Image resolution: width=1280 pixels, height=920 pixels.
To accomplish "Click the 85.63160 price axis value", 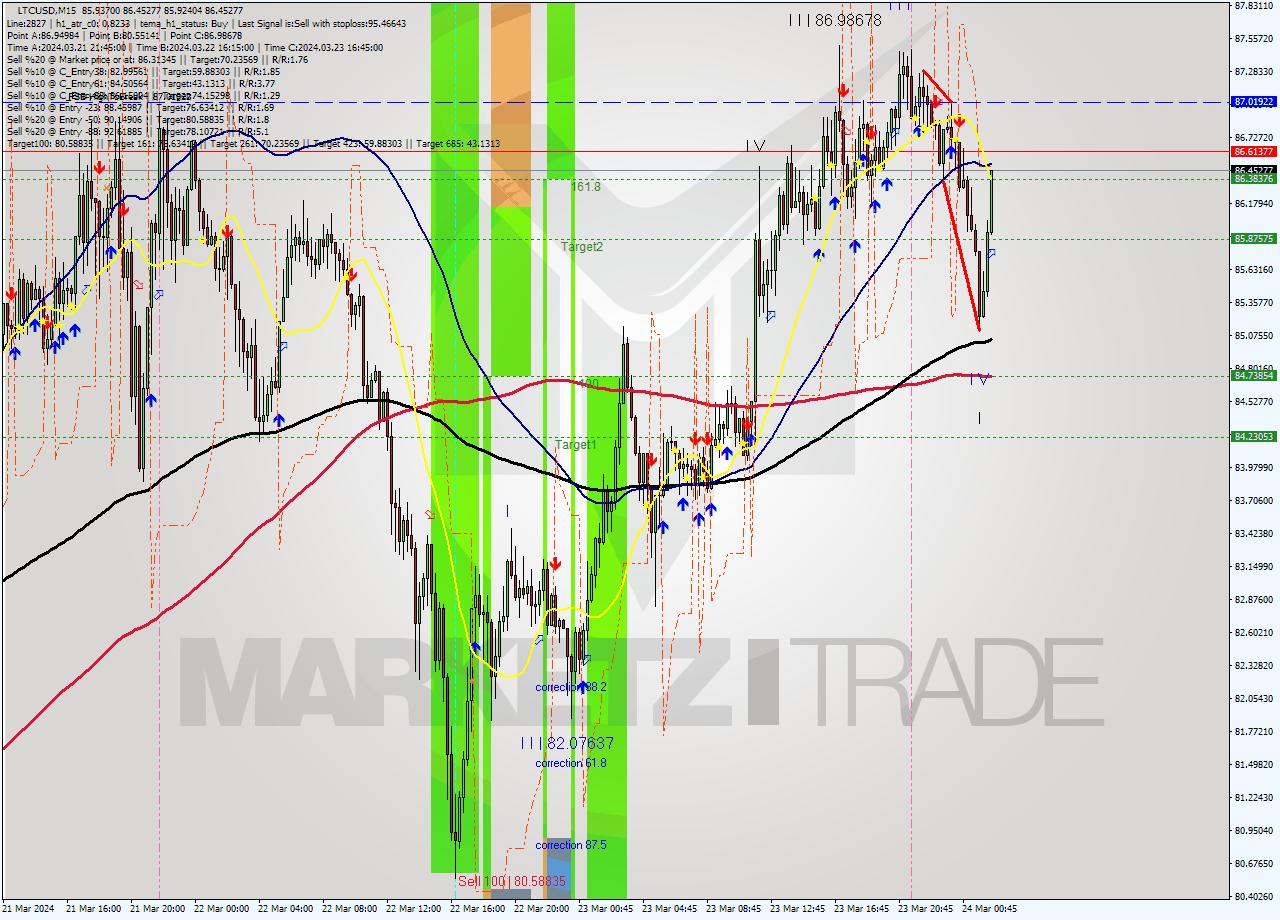I will (x=1254, y=270).
